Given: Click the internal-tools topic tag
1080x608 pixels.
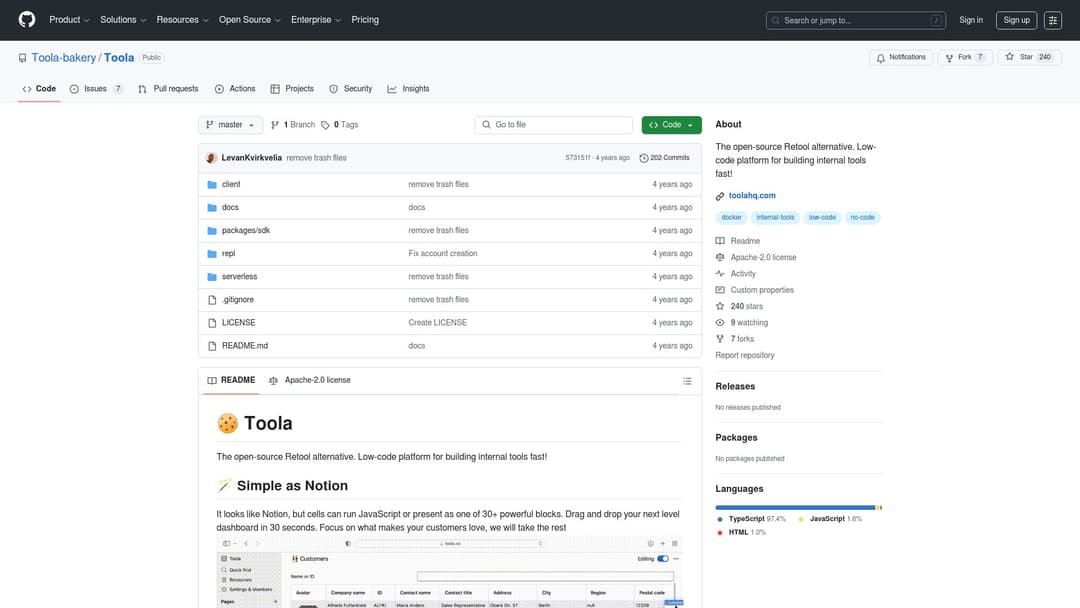Looking at the screenshot, I should 775,218.
